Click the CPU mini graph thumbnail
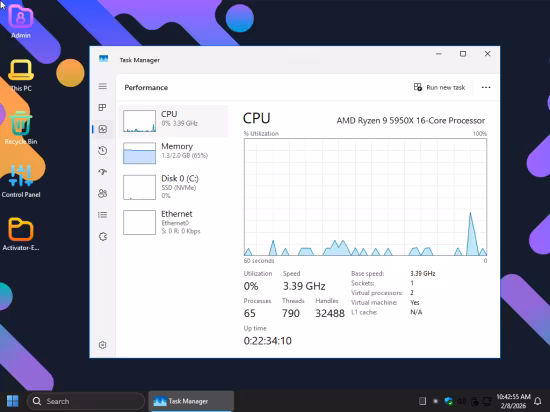 click(x=139, y=121)
